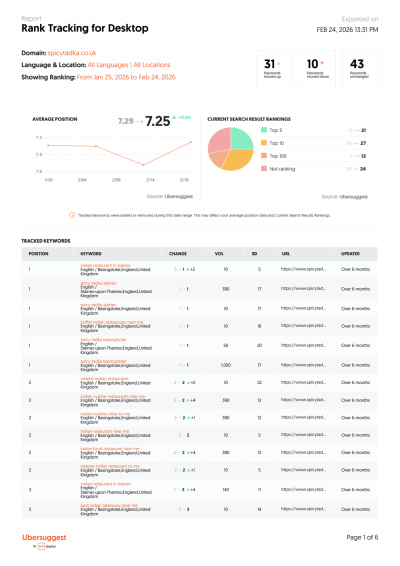Open 'indian restaurant in staines' keyword at position 3
Screen dimensions: 400x566
(x=105, y=484)
